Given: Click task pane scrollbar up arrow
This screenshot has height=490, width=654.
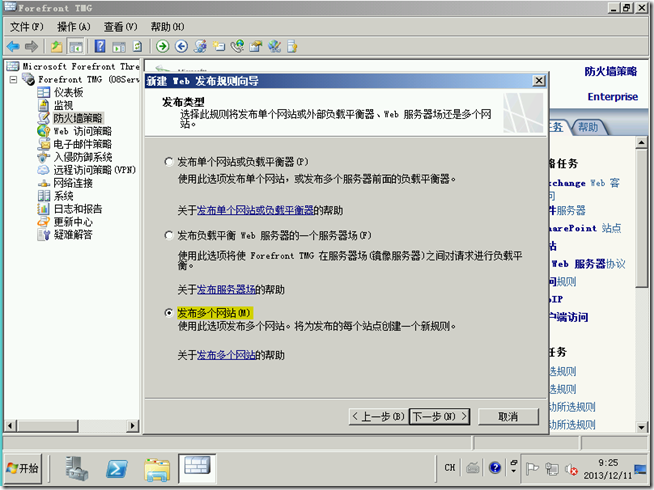Looking at the screenshot, I should [x=641, y=143].
